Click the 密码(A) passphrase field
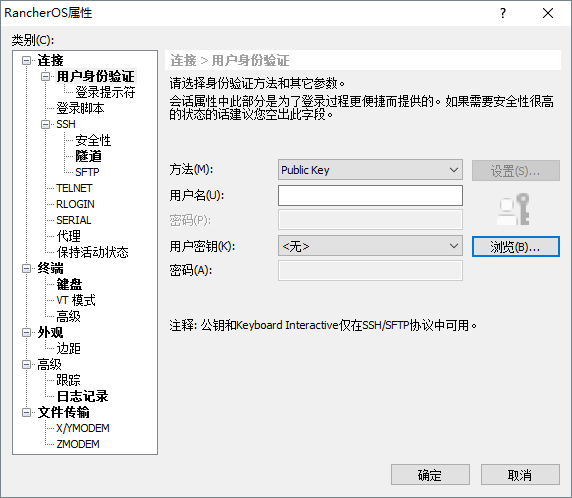The image size is (572, 498). pos(370,270)
